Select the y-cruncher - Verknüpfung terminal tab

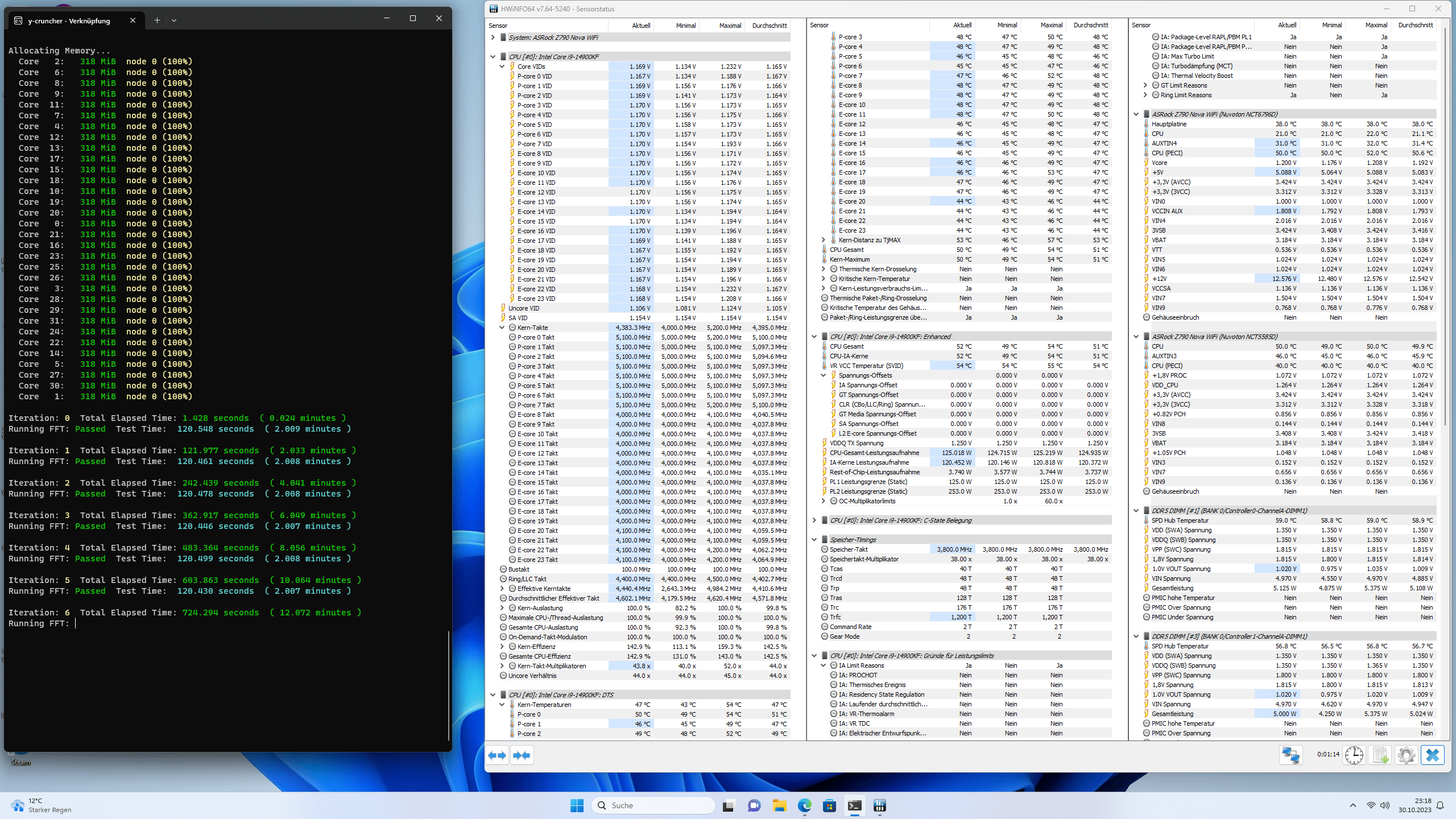click(69, 20)
